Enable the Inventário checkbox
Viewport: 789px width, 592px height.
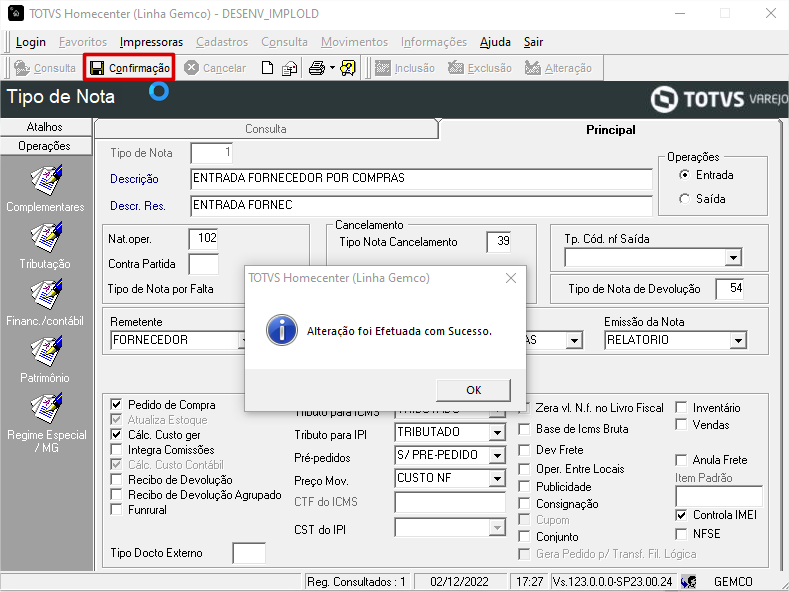[x=681, y=408]
